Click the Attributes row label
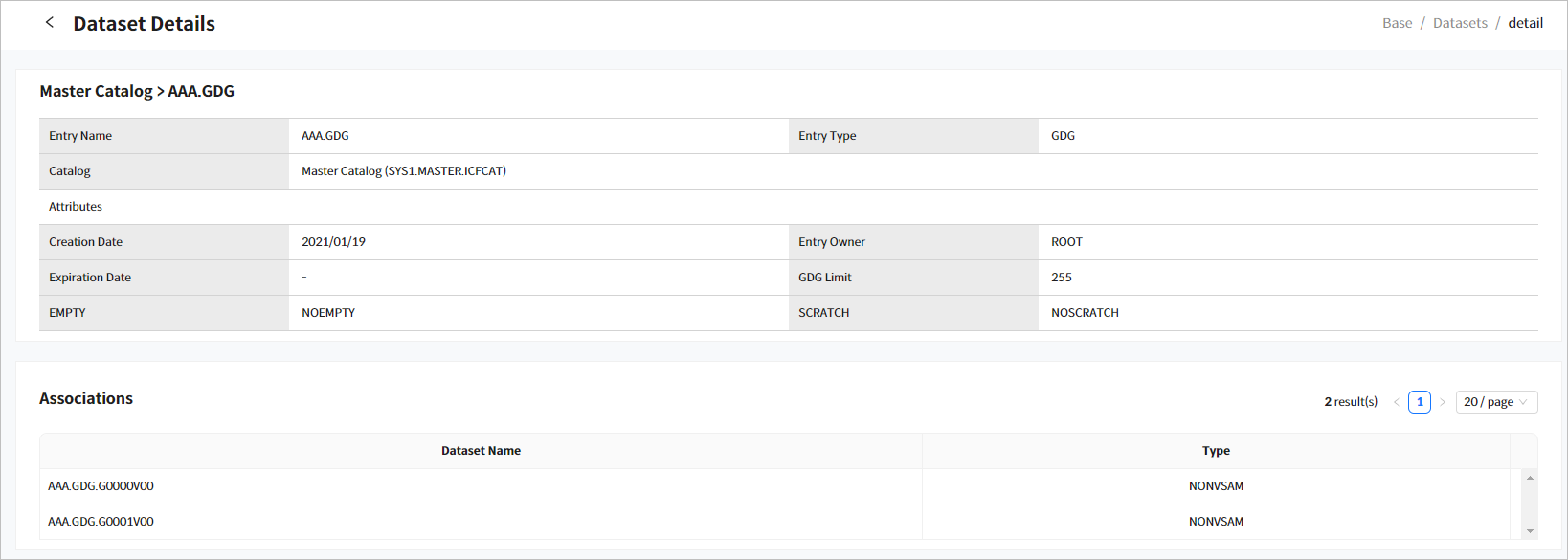 coord(76,207)
